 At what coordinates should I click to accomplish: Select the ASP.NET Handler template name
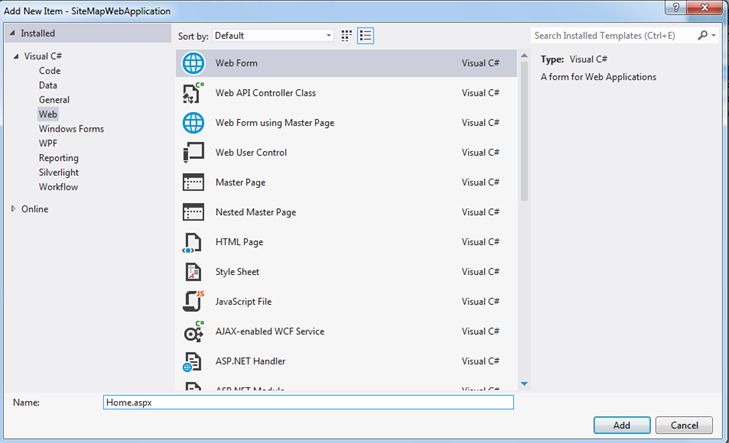[x=250, y=361]
